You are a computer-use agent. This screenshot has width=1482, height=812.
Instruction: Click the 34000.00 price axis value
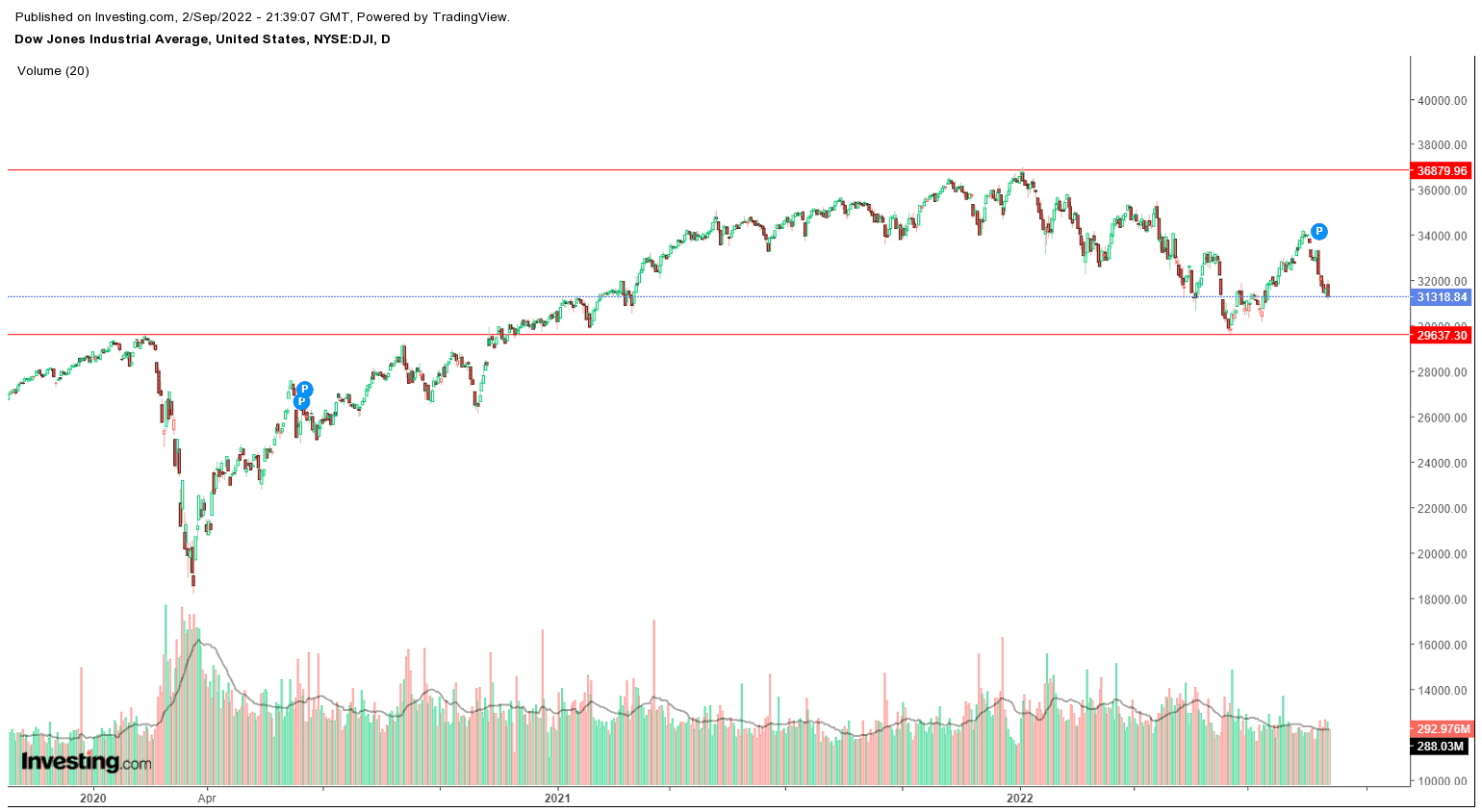click(x=1441, y=237)
